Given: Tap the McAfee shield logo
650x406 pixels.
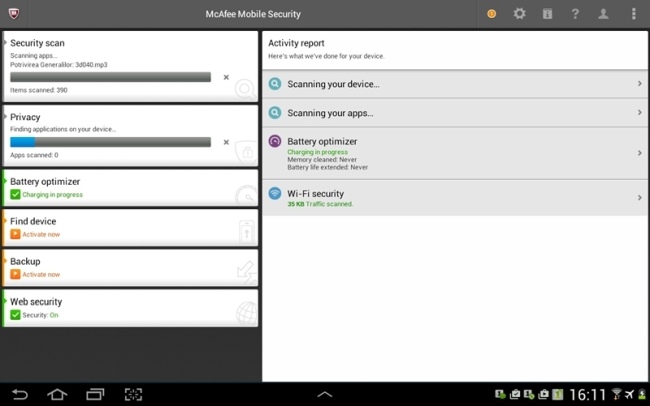Looking at the screenshot, I should [x=14, y=14].
